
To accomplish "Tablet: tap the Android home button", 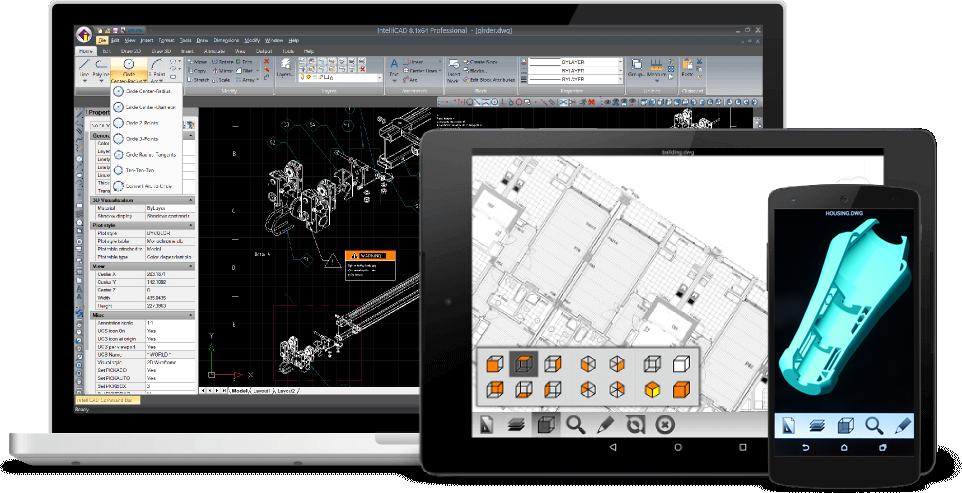I will pyautogui.click(x=678, y=448).
